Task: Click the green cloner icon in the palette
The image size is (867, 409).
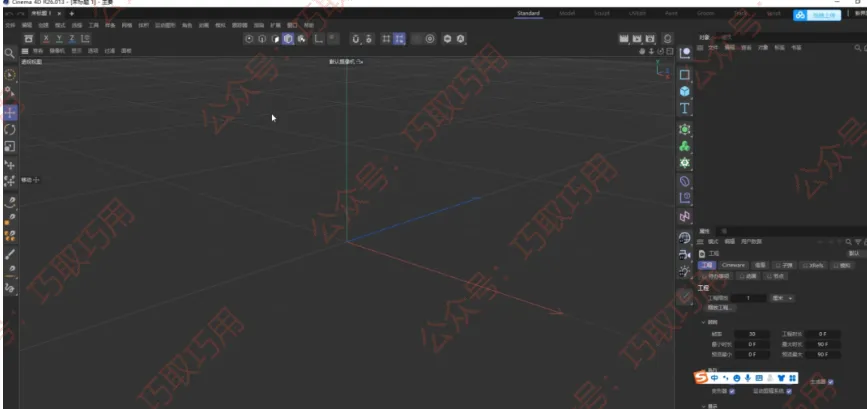Action: click(685, 146)
